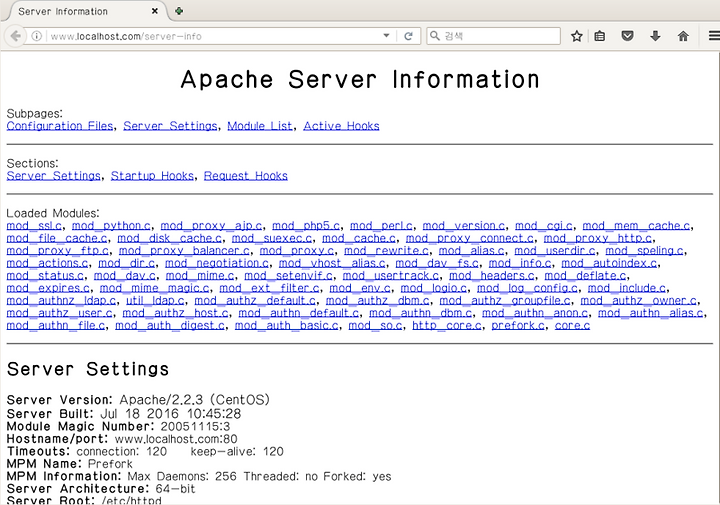The image size is (720, 505).
Task: Open the util_ldap.c link
Action: point(155,300)
